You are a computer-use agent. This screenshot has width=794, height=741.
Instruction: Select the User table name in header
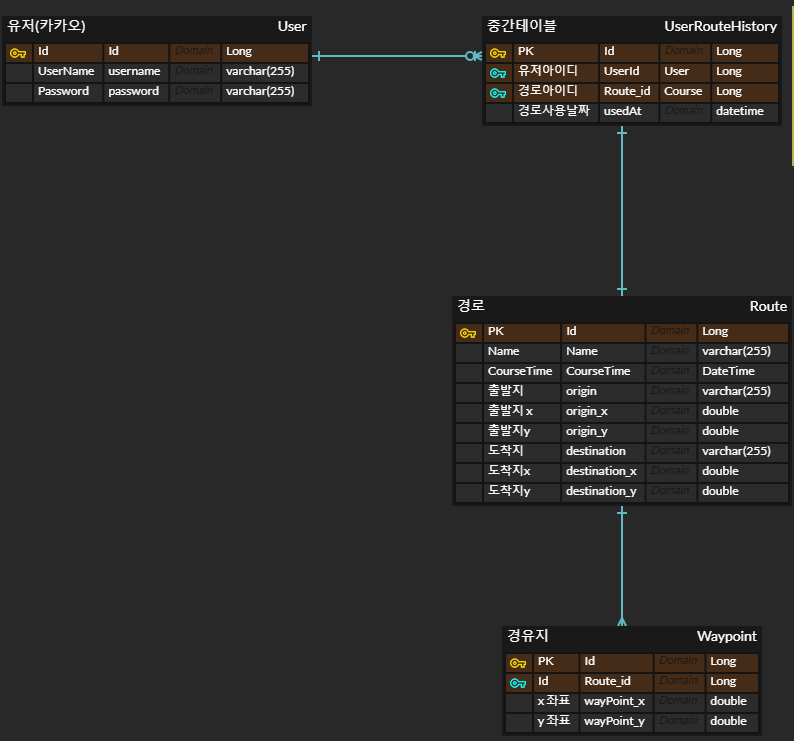[x=292, y=26]
